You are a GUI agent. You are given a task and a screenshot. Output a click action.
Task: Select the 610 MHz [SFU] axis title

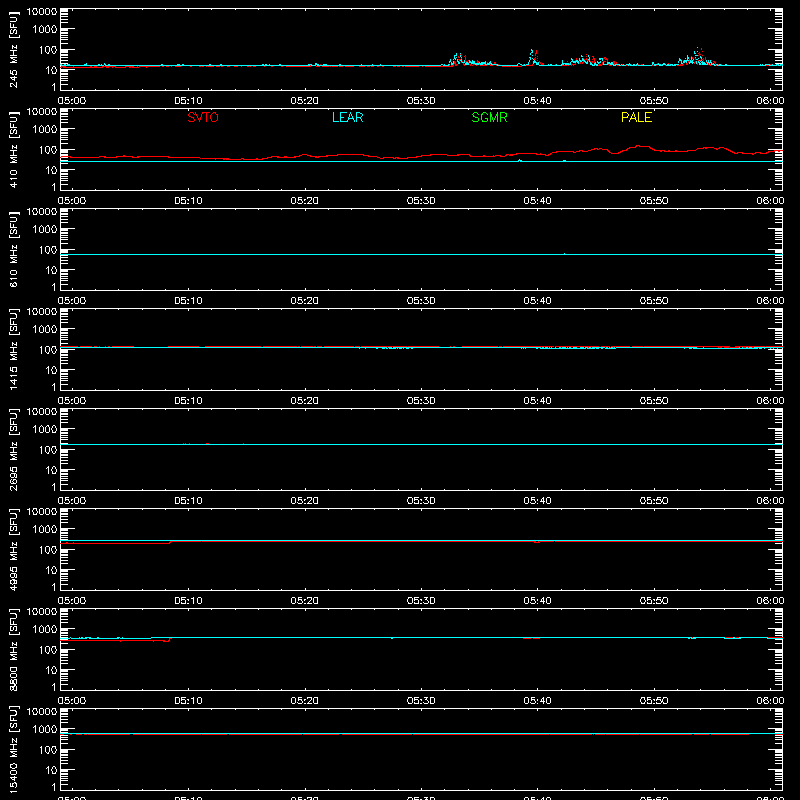(13, 249)
